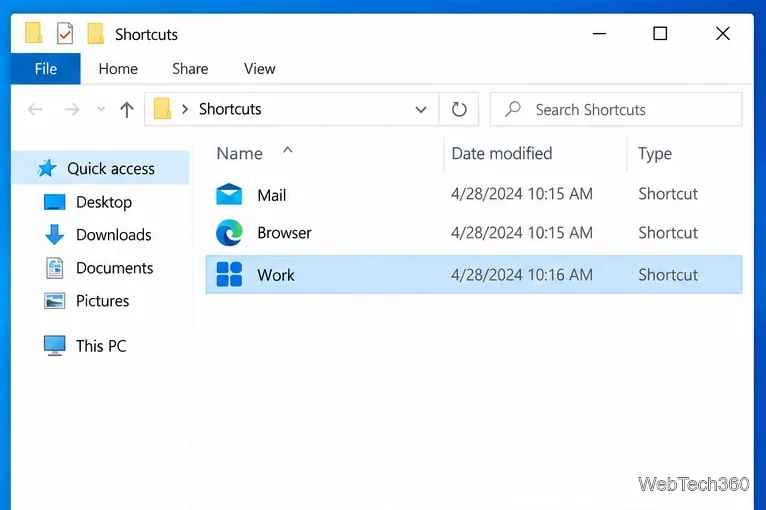Click the Work four-square icon

coord(229,274)
